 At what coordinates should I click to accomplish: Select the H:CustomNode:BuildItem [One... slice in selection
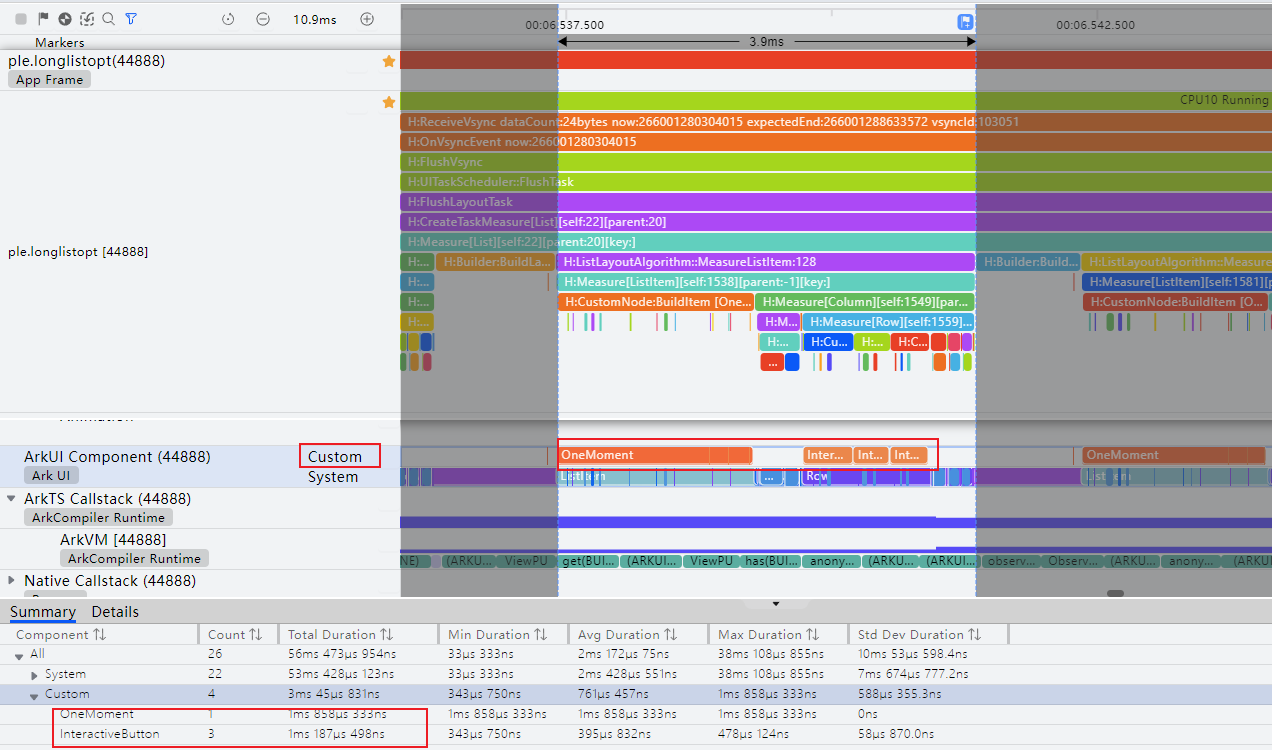click(x=655, y=302)
